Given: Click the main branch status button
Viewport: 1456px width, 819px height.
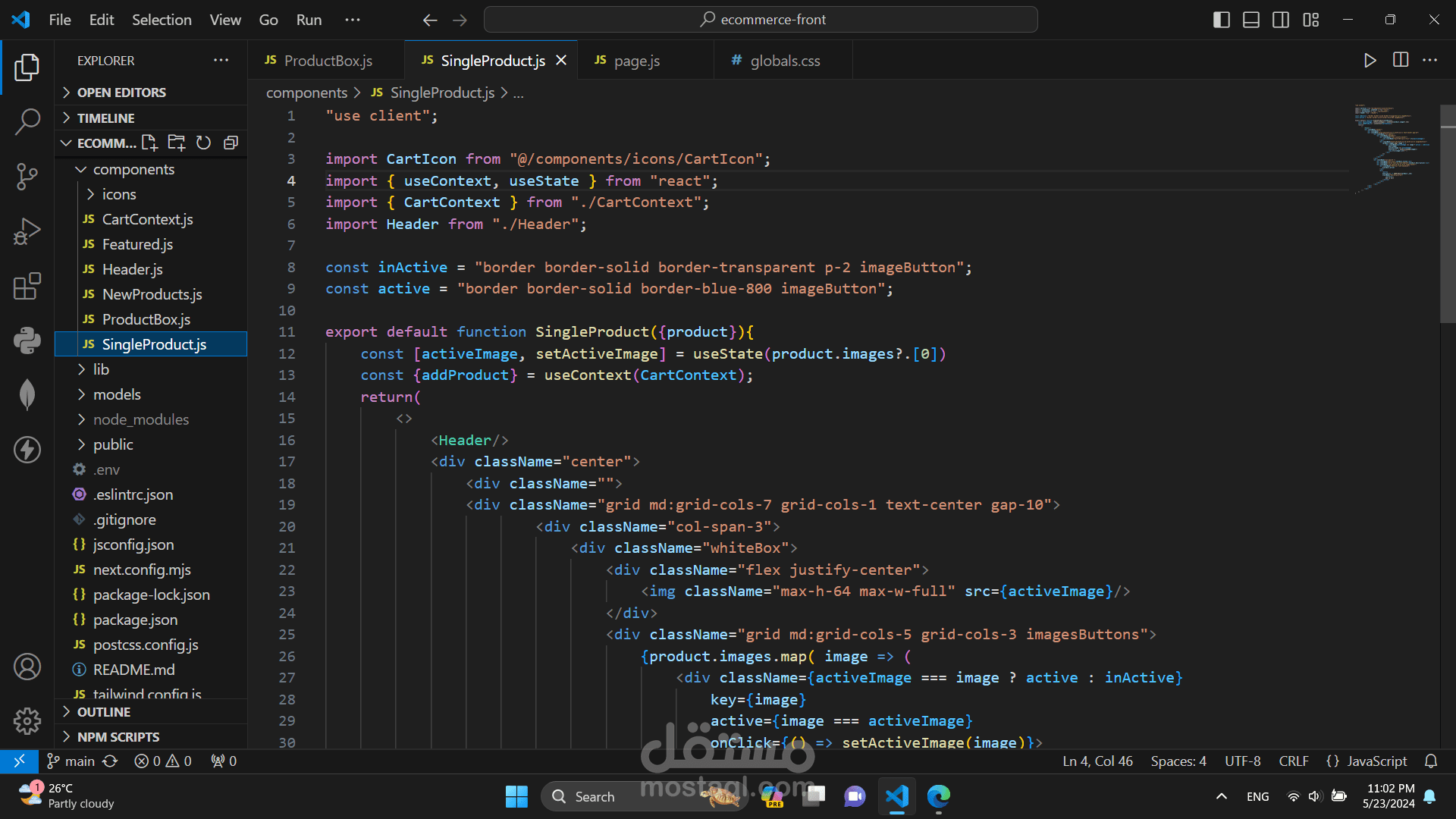Looking at the screenshot, I should [71, 761].
